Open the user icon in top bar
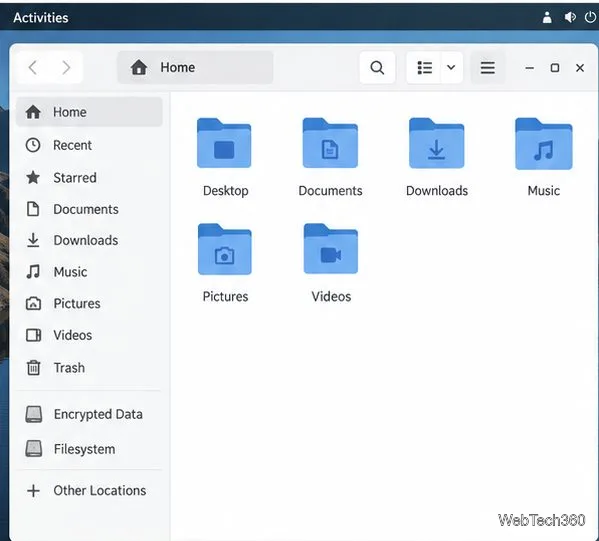 547,17
